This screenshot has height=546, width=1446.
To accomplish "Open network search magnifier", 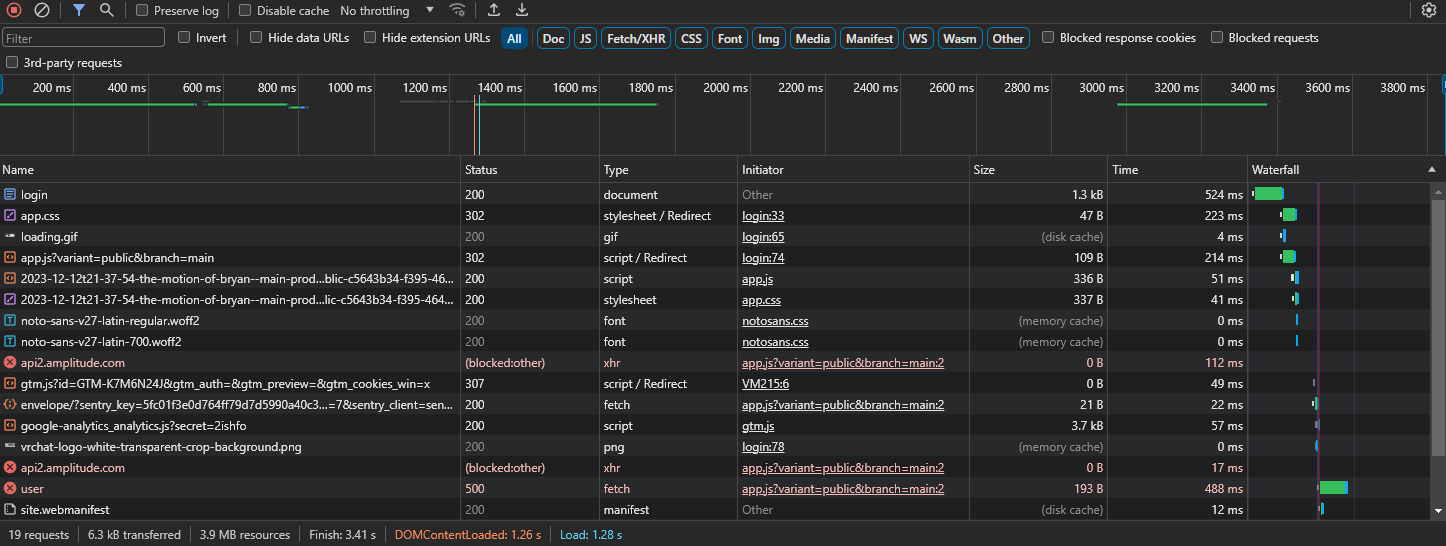I will pos(106,10).
